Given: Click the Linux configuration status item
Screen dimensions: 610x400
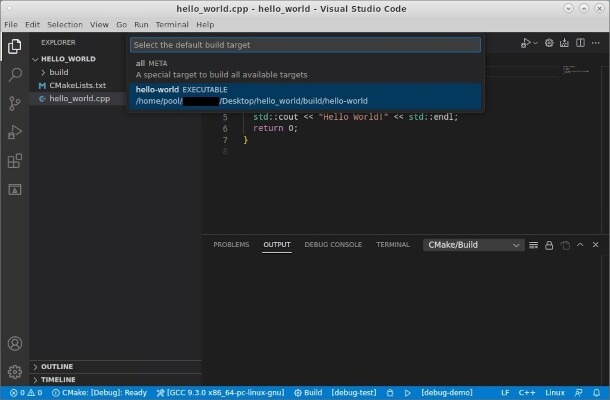Looking at the screenshot, I should point(554,393).
